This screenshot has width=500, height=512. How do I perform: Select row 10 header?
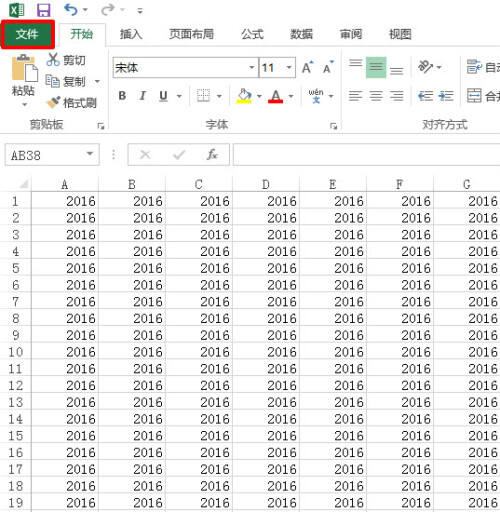click(x=16, y=352)
